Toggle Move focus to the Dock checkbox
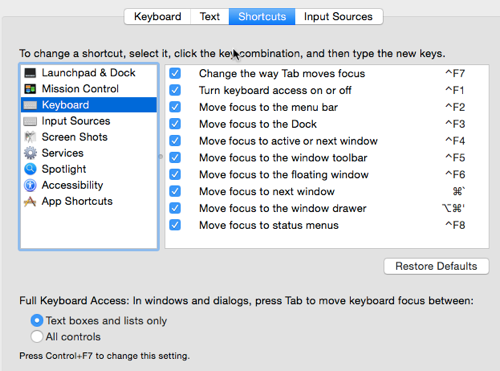500x371 pixels. tap(175, 124)
